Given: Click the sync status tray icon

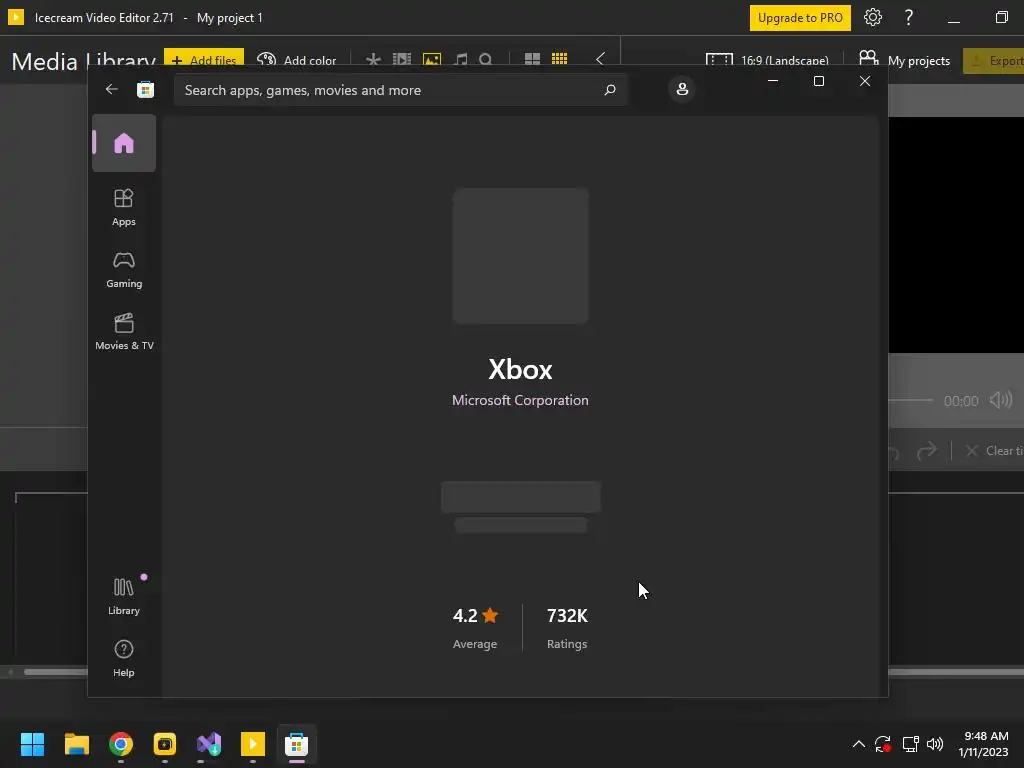Looking at the screenshot, I should [x=883, y=744].
